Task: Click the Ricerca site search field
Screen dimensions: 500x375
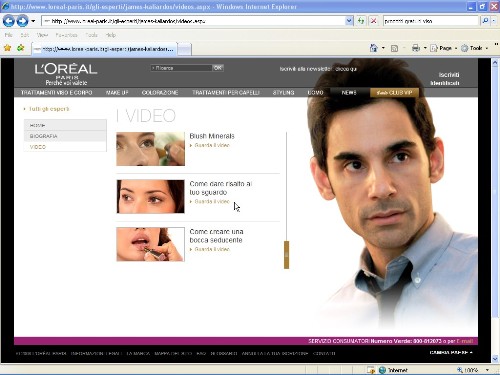Action: tap(181, 68)
